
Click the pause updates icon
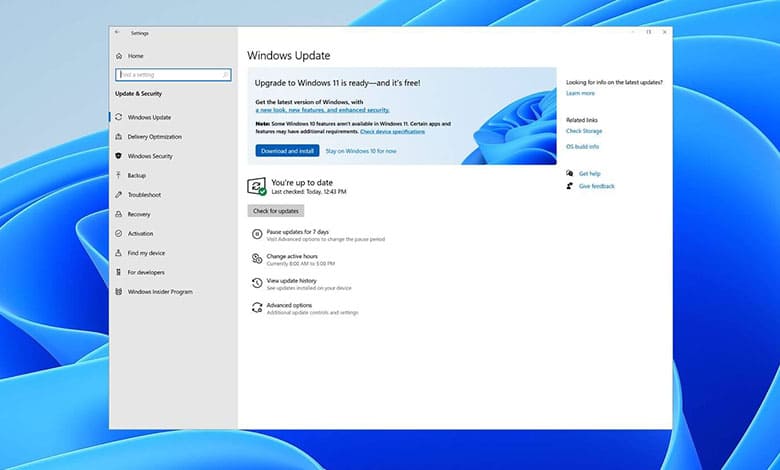257,234
